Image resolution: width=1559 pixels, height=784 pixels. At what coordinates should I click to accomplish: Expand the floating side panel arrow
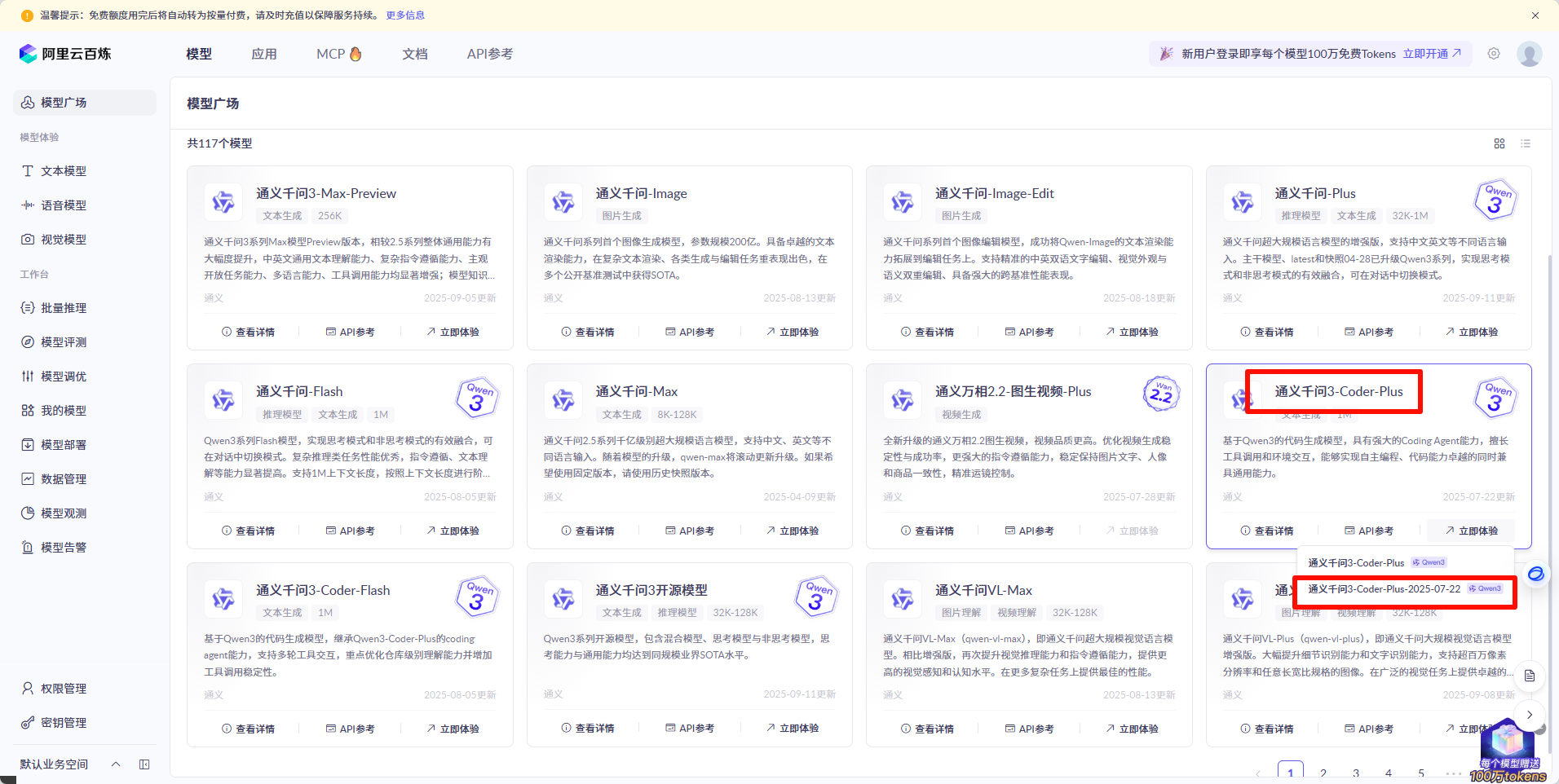pos(1530,715)
